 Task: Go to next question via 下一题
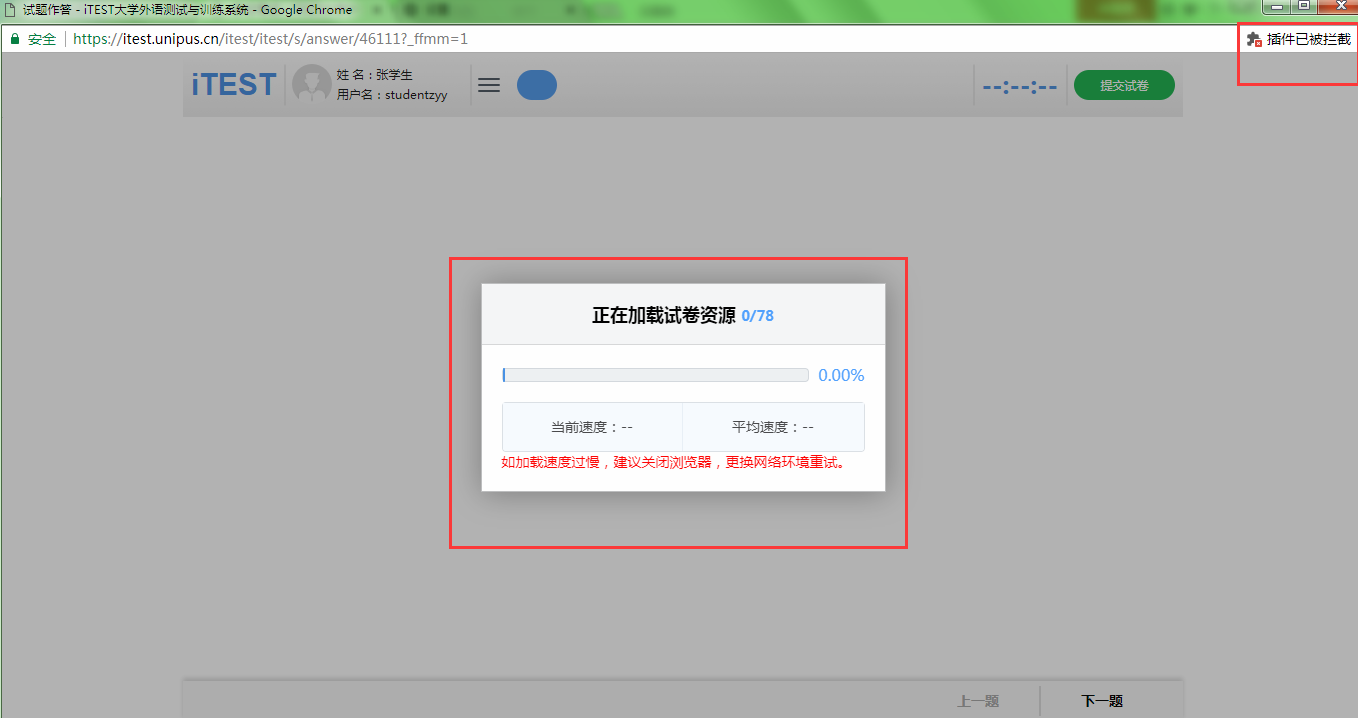(x=1102, y=701)
